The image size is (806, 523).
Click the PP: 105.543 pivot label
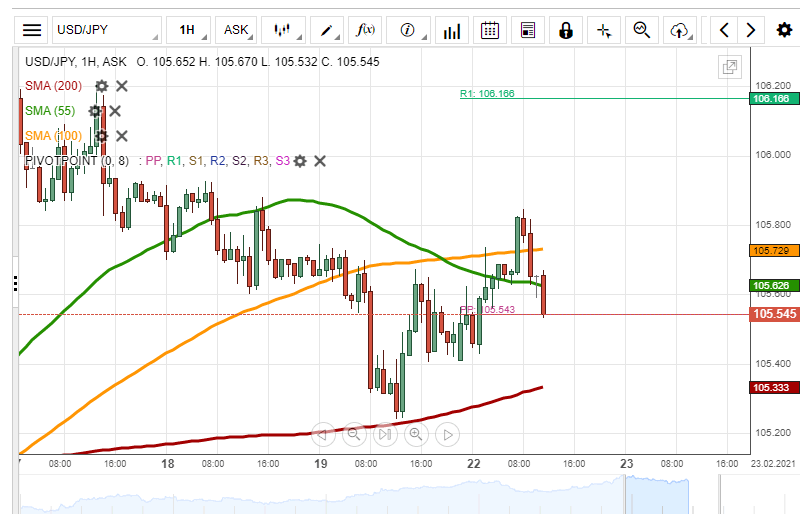[487, 310]
